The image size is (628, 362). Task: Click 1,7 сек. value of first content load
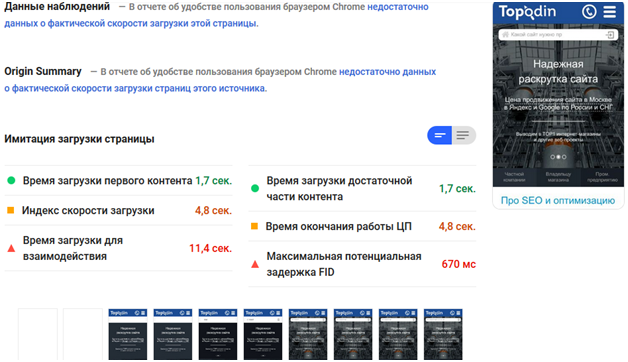(x=213, y=181)
